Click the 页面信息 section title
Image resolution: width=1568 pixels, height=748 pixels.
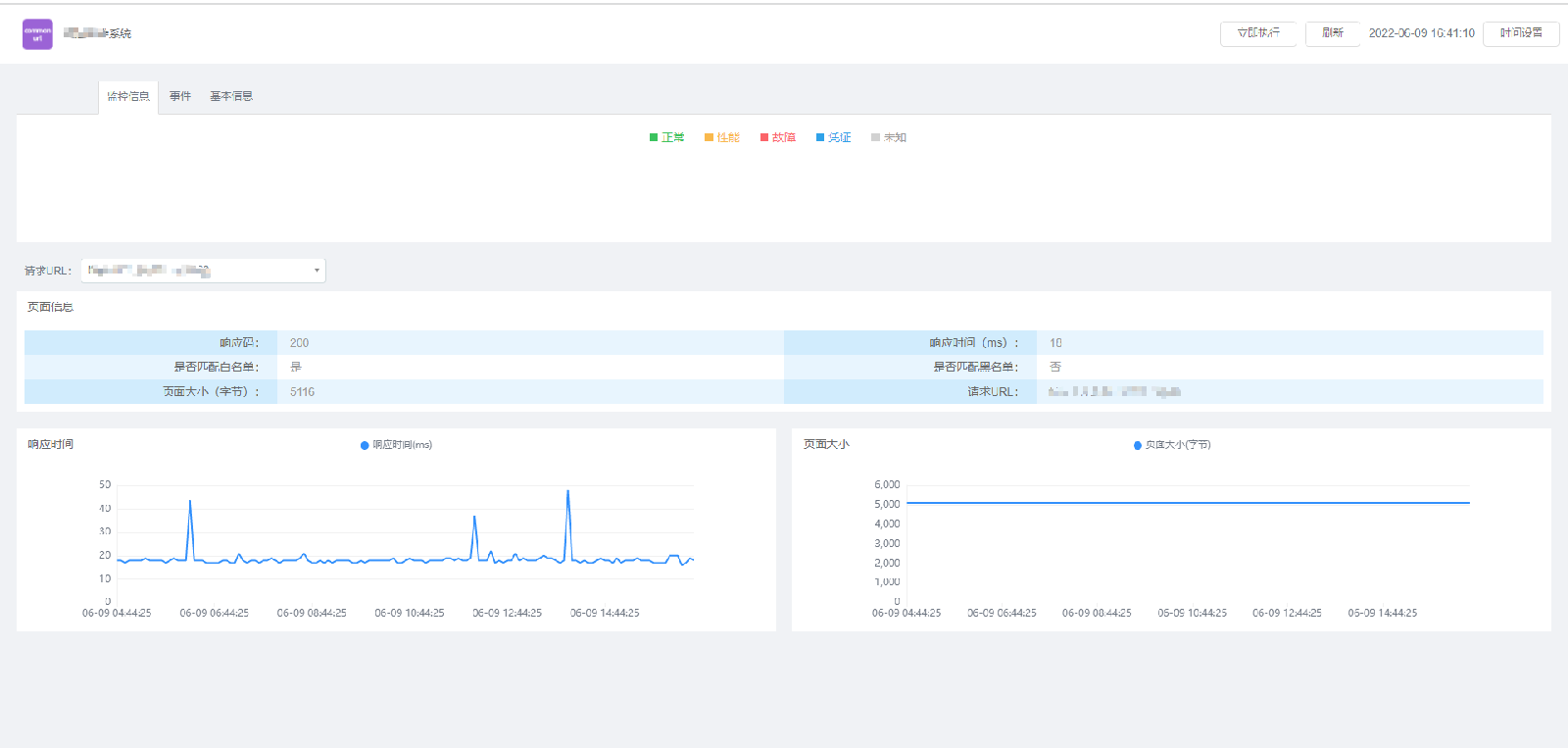50,307
